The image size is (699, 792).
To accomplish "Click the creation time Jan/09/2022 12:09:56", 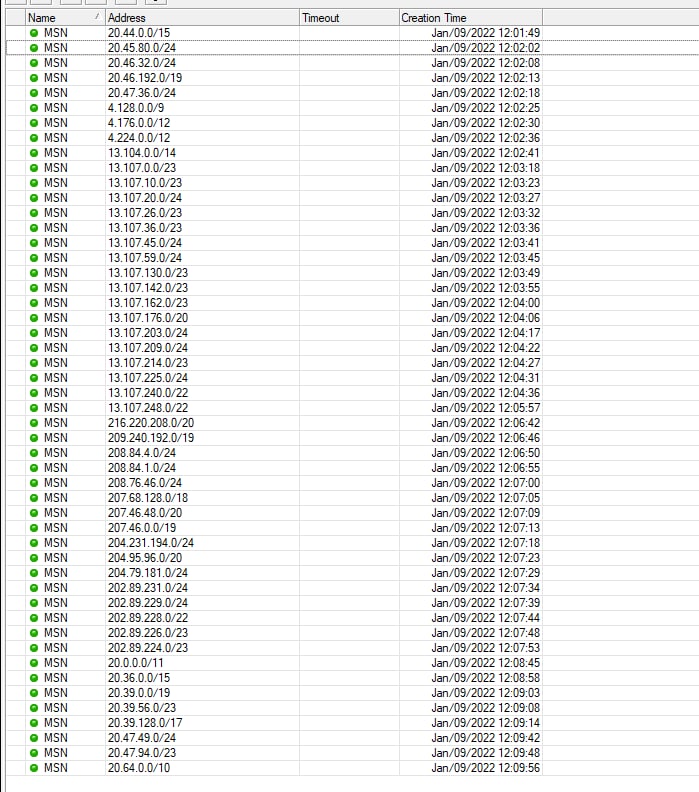I will [x=486, y=768].
